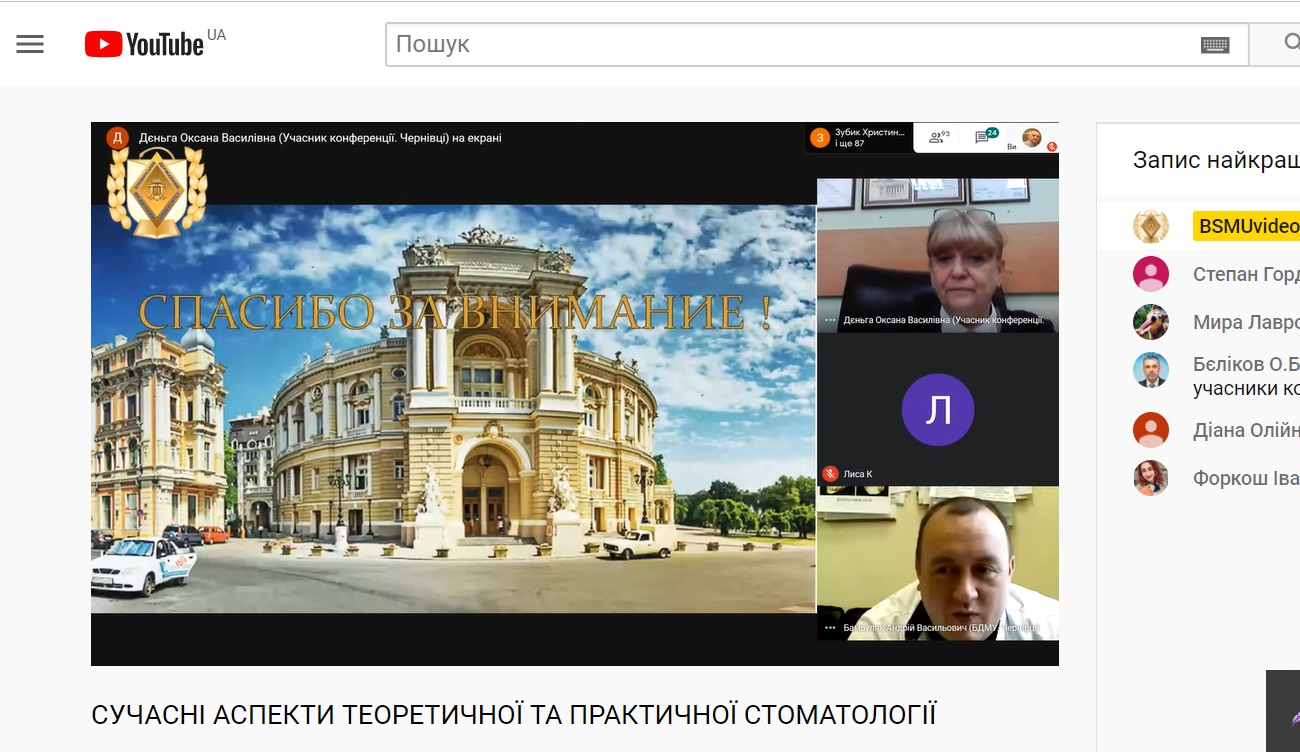Open the Мира Лавро… avatar in chat

pos(1151,322)
